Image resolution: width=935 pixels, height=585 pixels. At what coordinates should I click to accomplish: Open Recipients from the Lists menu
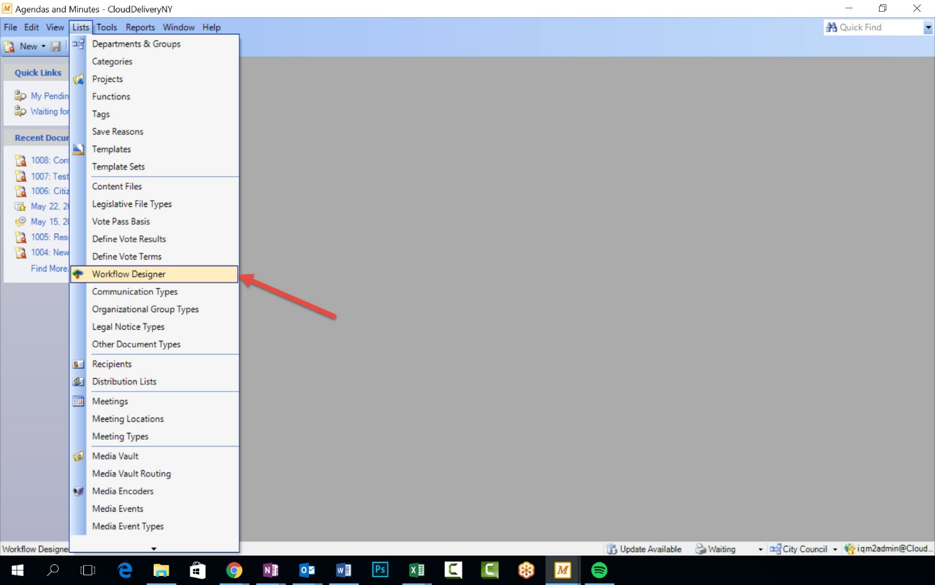point(154,364)
